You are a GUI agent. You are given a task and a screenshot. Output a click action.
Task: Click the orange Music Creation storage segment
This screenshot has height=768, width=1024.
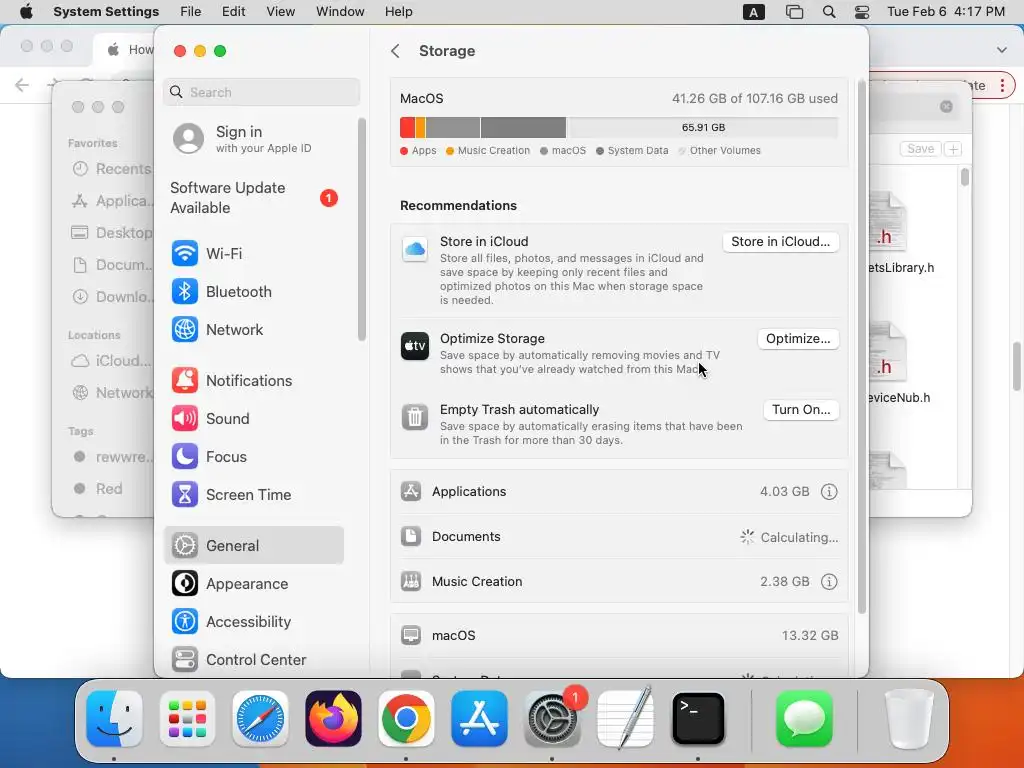tap(421, 127)
